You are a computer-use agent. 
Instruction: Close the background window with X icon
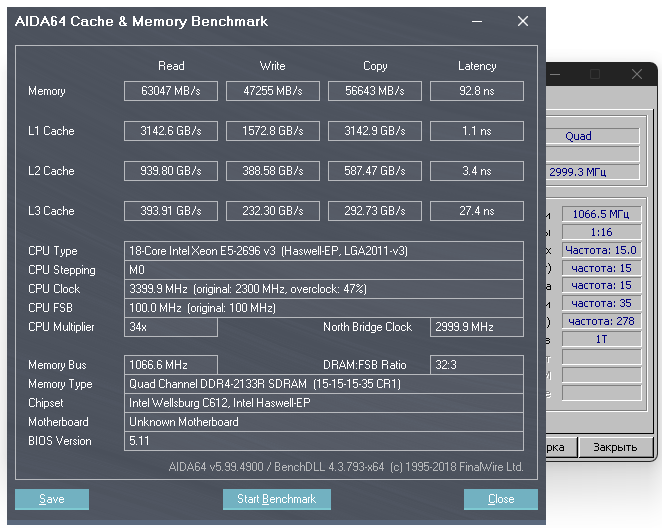coord(637,74)
